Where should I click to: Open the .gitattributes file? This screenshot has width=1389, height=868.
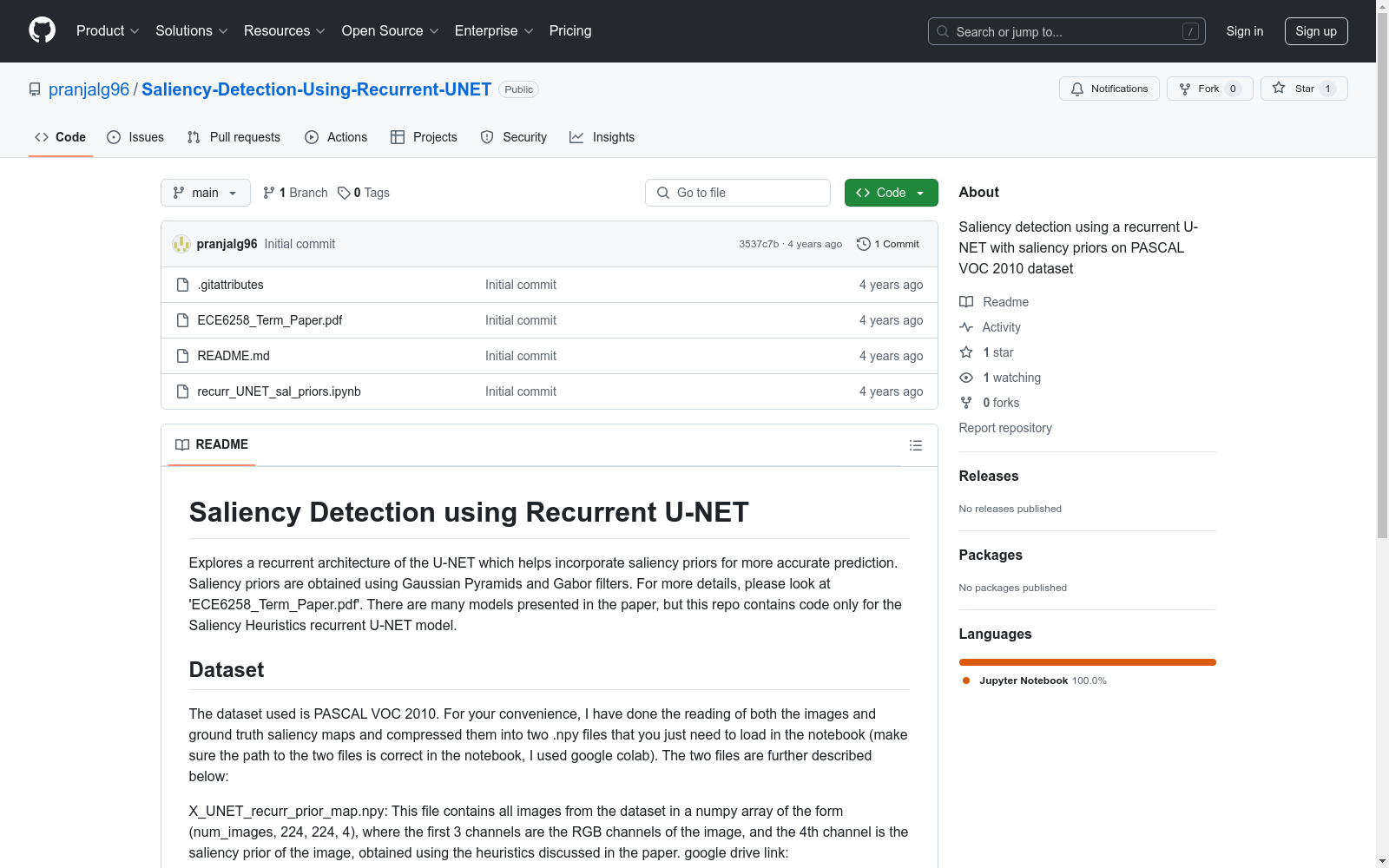click(230, 285)
